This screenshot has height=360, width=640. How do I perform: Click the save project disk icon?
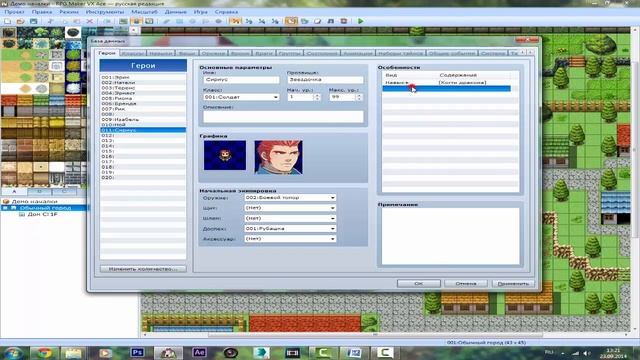(33, 21)
